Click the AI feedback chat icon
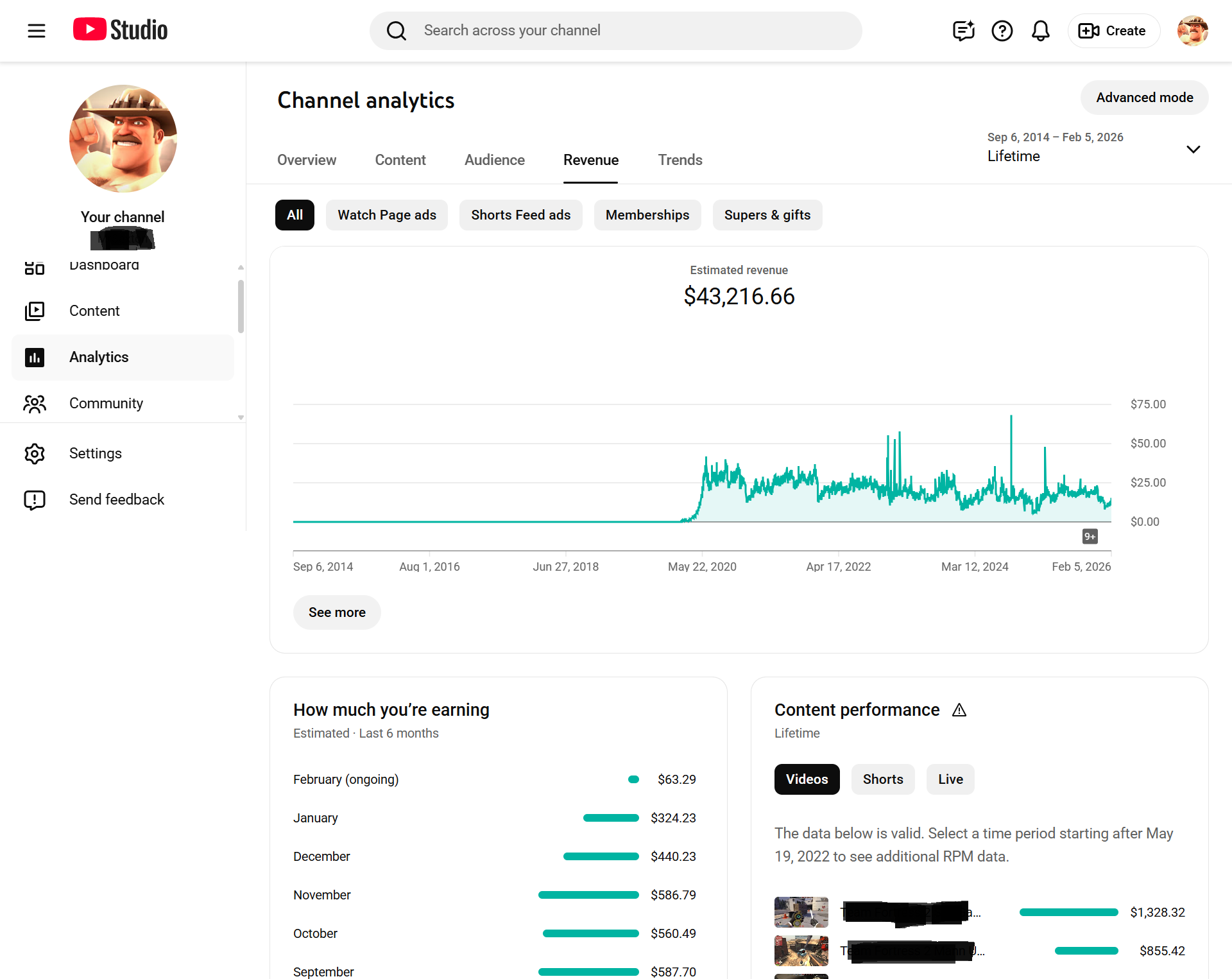The image size is (1232, 979). tap(963, 30)
